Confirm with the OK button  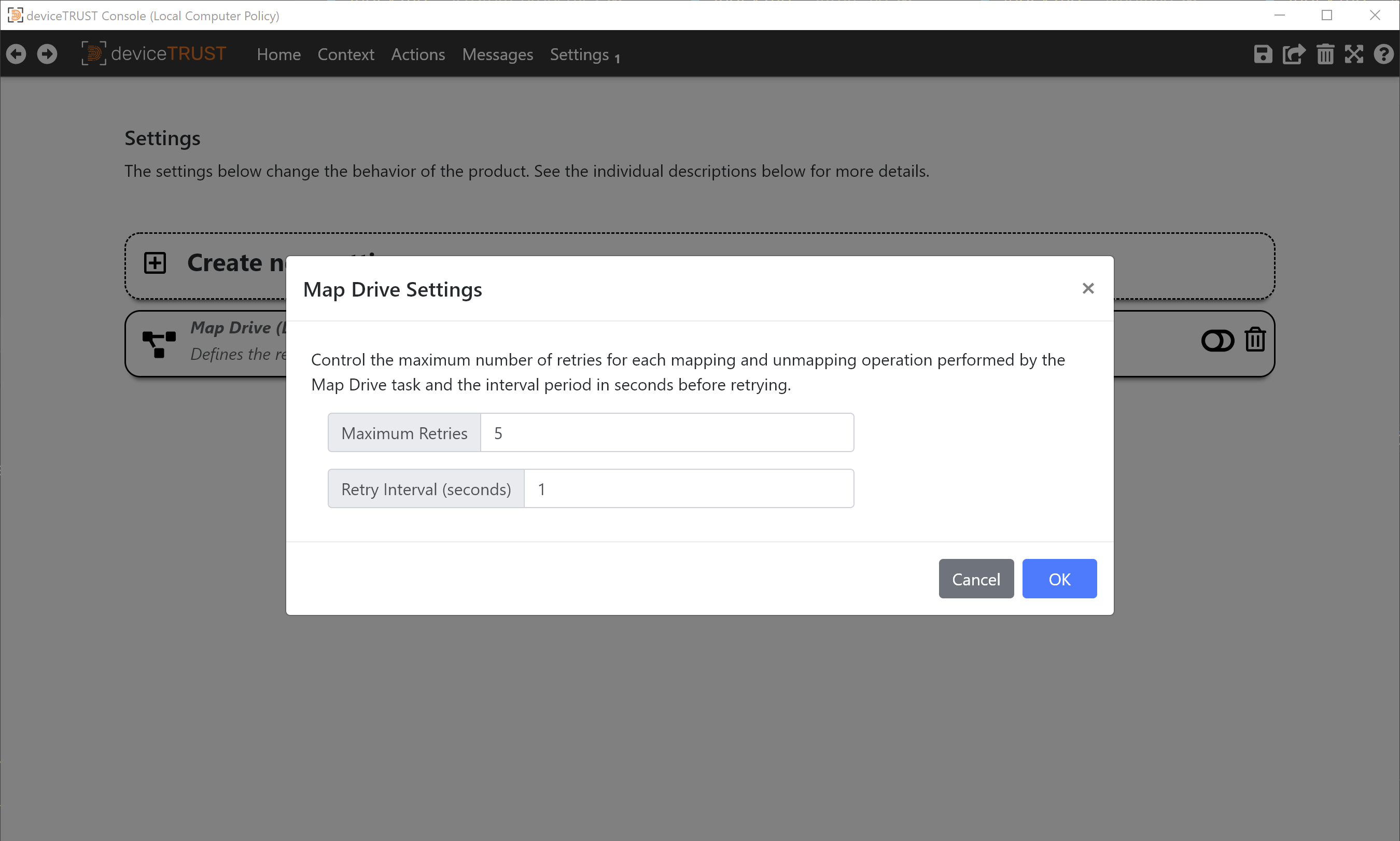tap(1059, 578)
